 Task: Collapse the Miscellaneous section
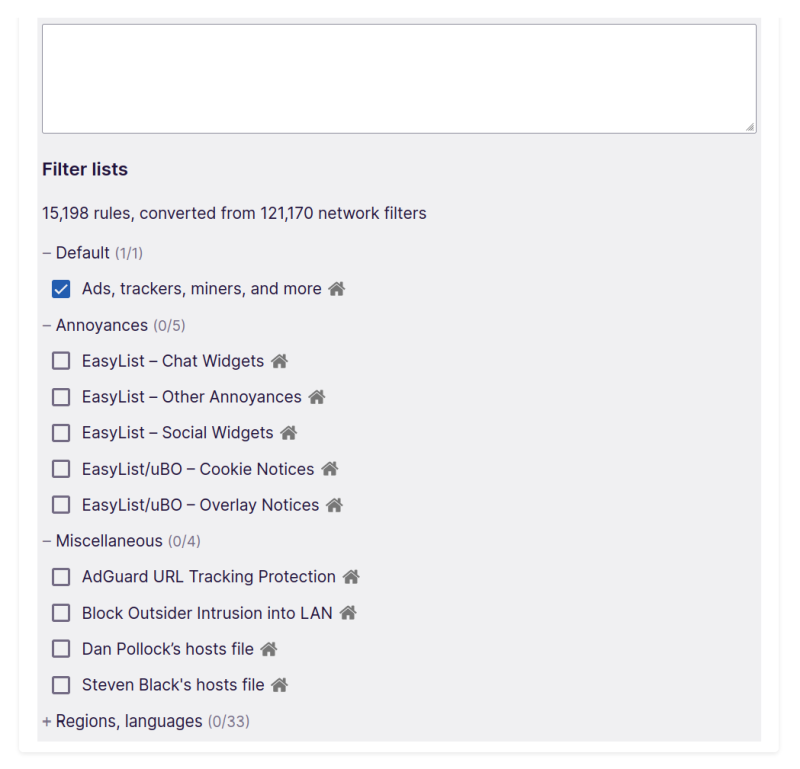[46, 540]
